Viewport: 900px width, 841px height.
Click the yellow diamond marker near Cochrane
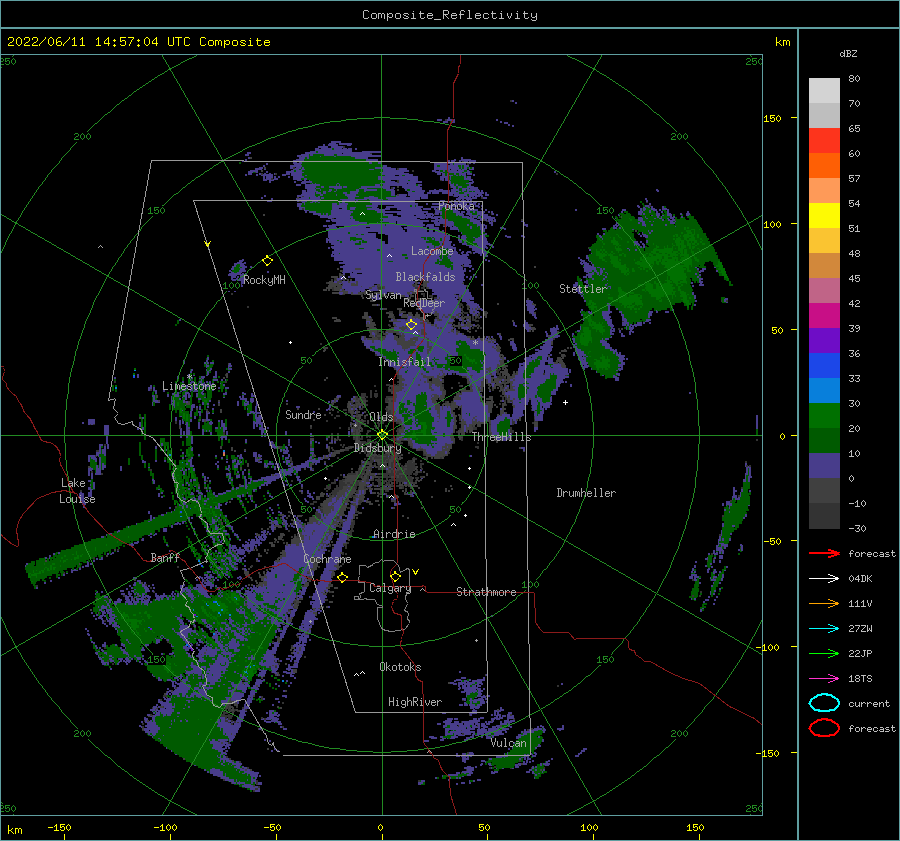pyautogui.click(x=343, y=577)
